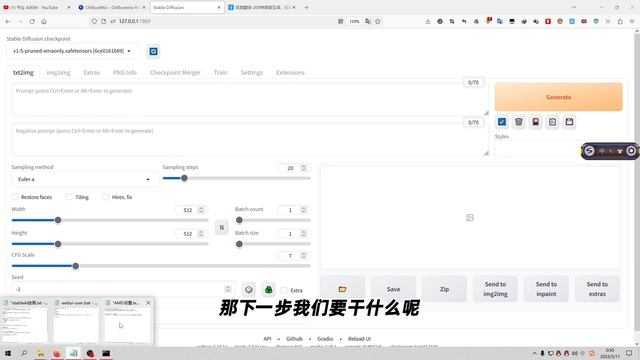
Task: Switch to the PNG Info tab
Action: (x=124, y=73)
